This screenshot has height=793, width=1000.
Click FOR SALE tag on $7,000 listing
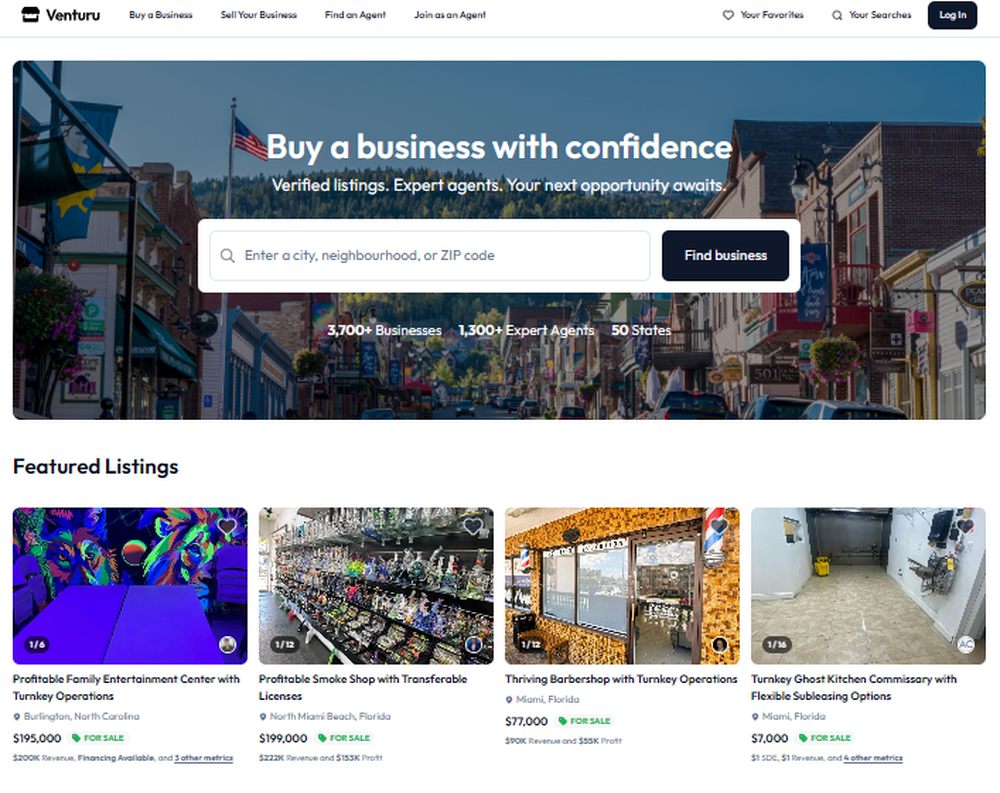point(825,738)
